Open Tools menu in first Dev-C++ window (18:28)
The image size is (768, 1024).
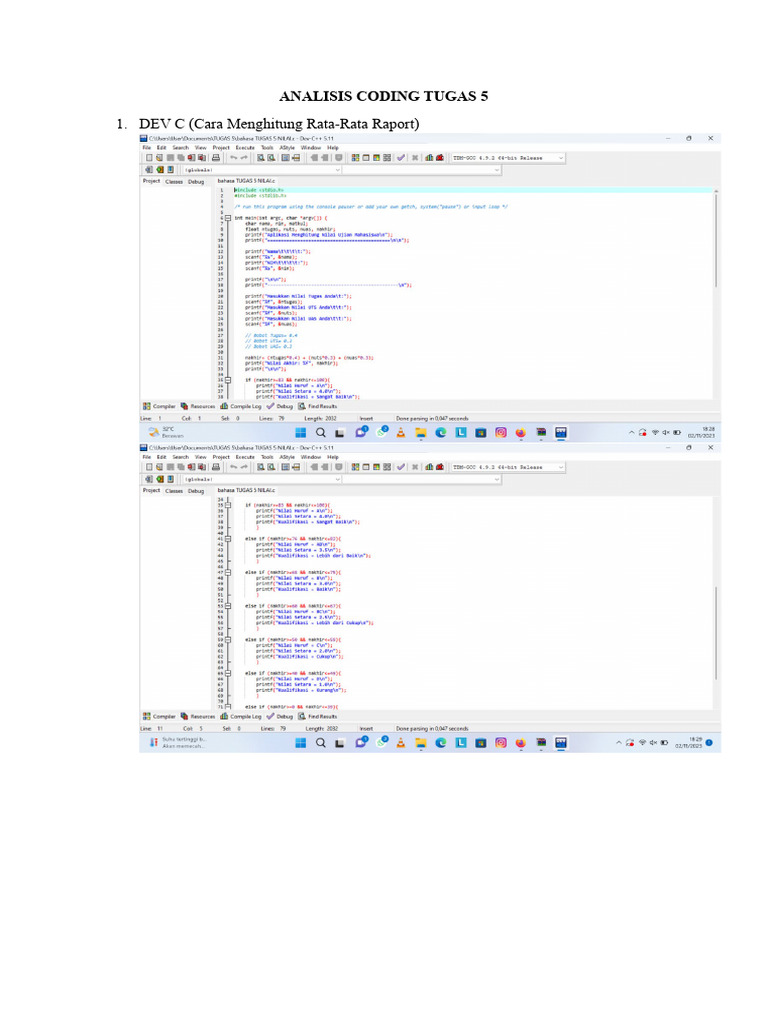267,148
